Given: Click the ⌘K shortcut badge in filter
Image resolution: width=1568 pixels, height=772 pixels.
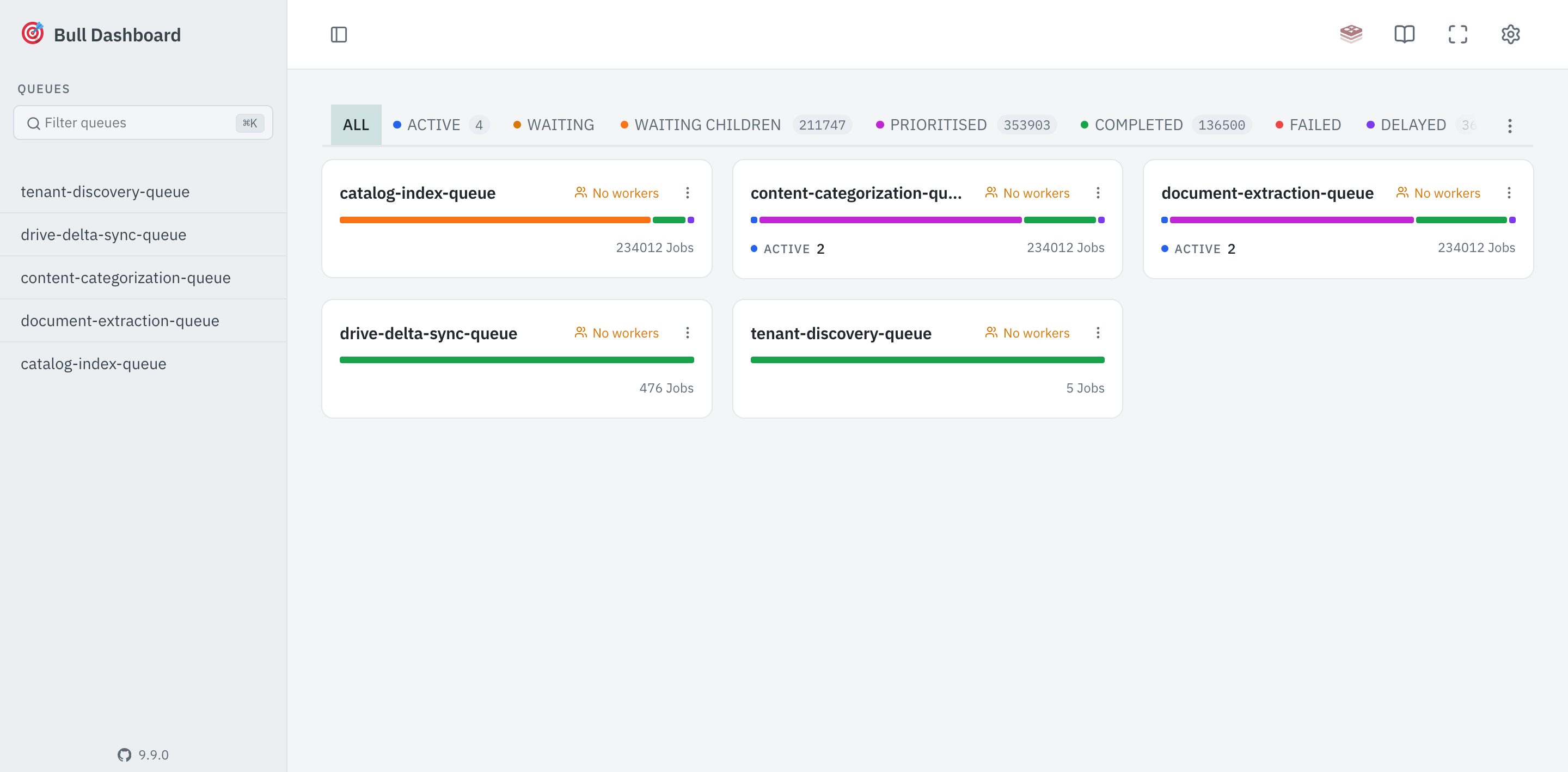Looking at the screenshot, I should 249,123.
